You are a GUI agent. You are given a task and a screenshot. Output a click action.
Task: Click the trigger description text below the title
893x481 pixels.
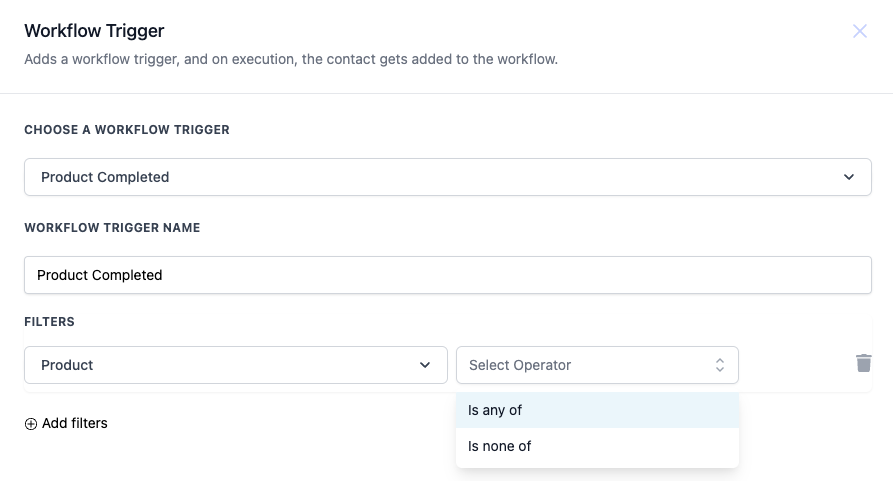(x=290, y=60)
